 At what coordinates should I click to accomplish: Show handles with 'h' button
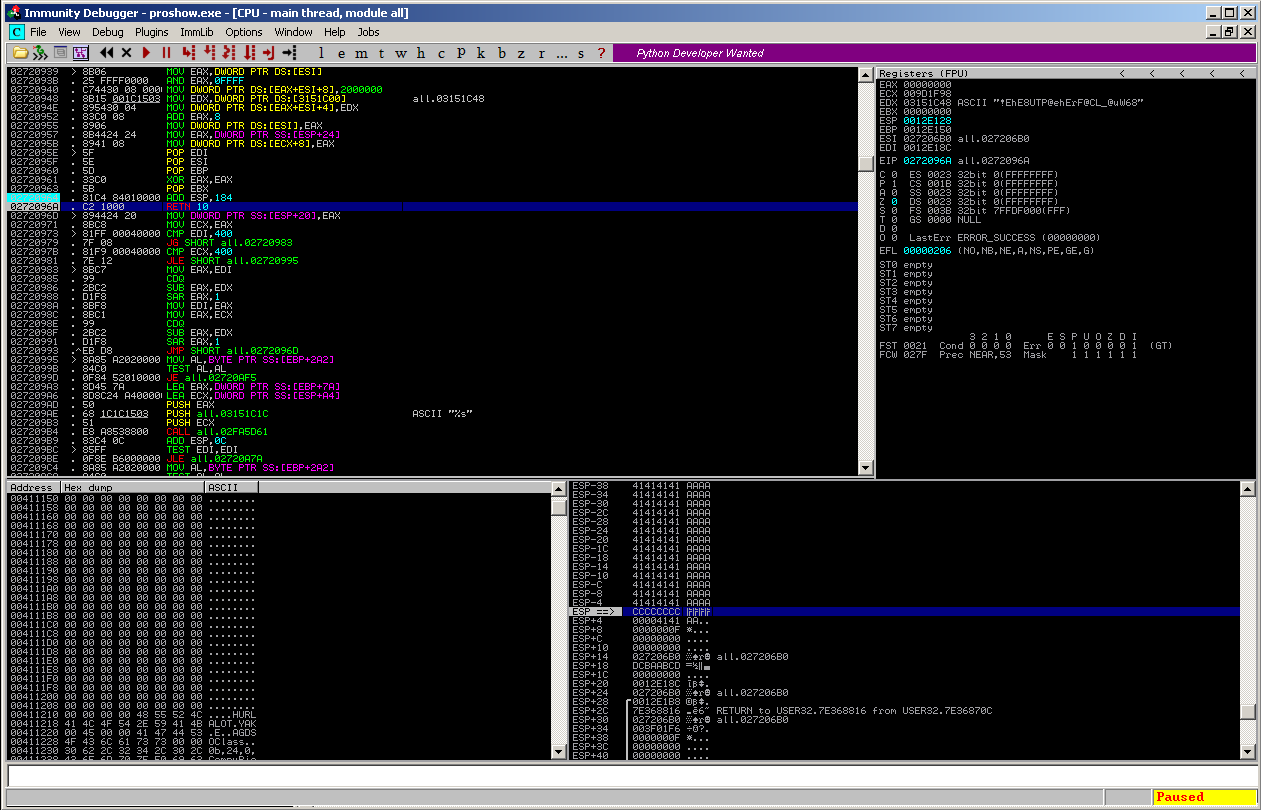click(x=420, y=53)
